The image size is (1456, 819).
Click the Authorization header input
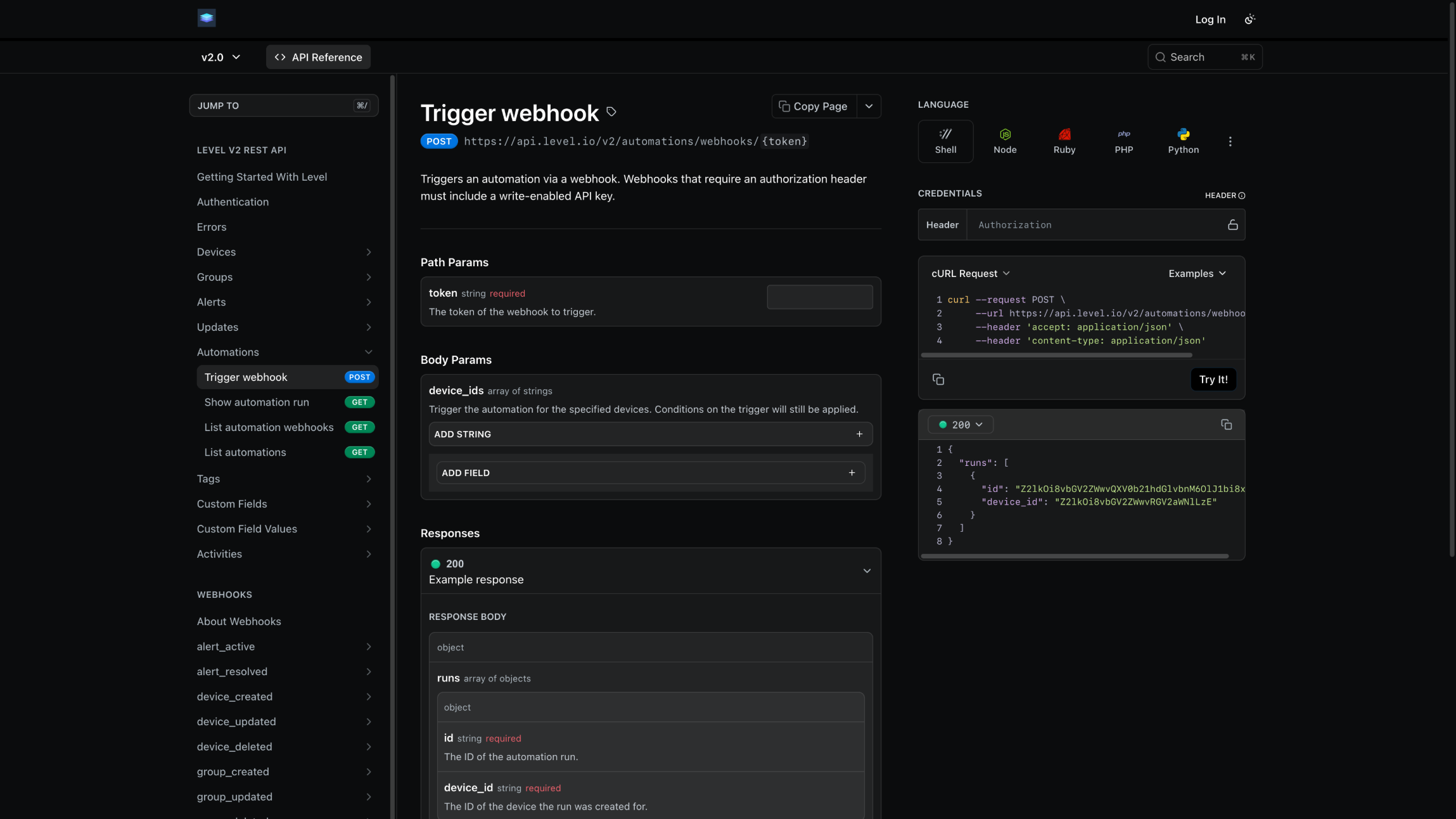pyautogui.click(x=1096, y=224)
